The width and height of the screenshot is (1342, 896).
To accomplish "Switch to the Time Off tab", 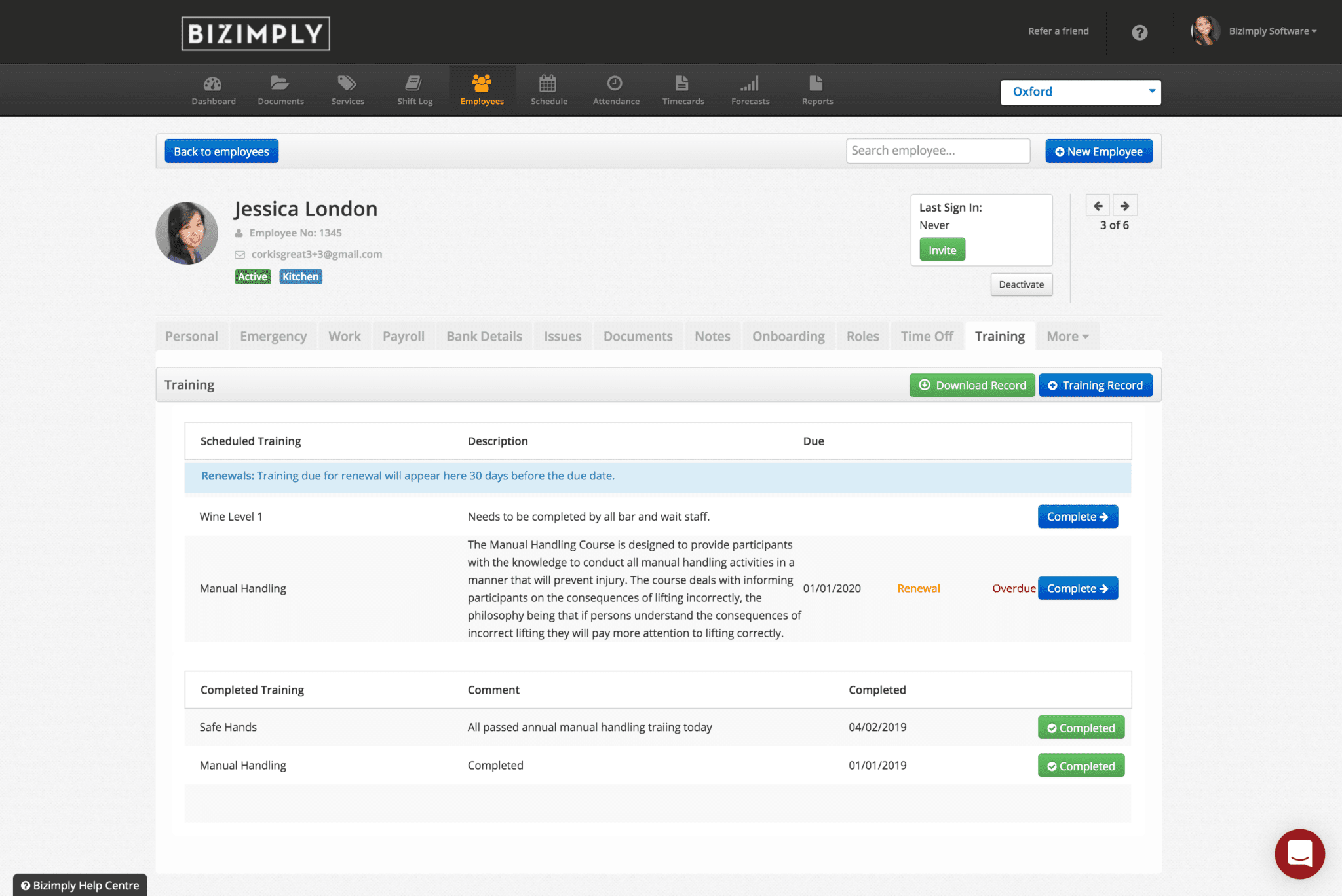I will click(927, 336).
